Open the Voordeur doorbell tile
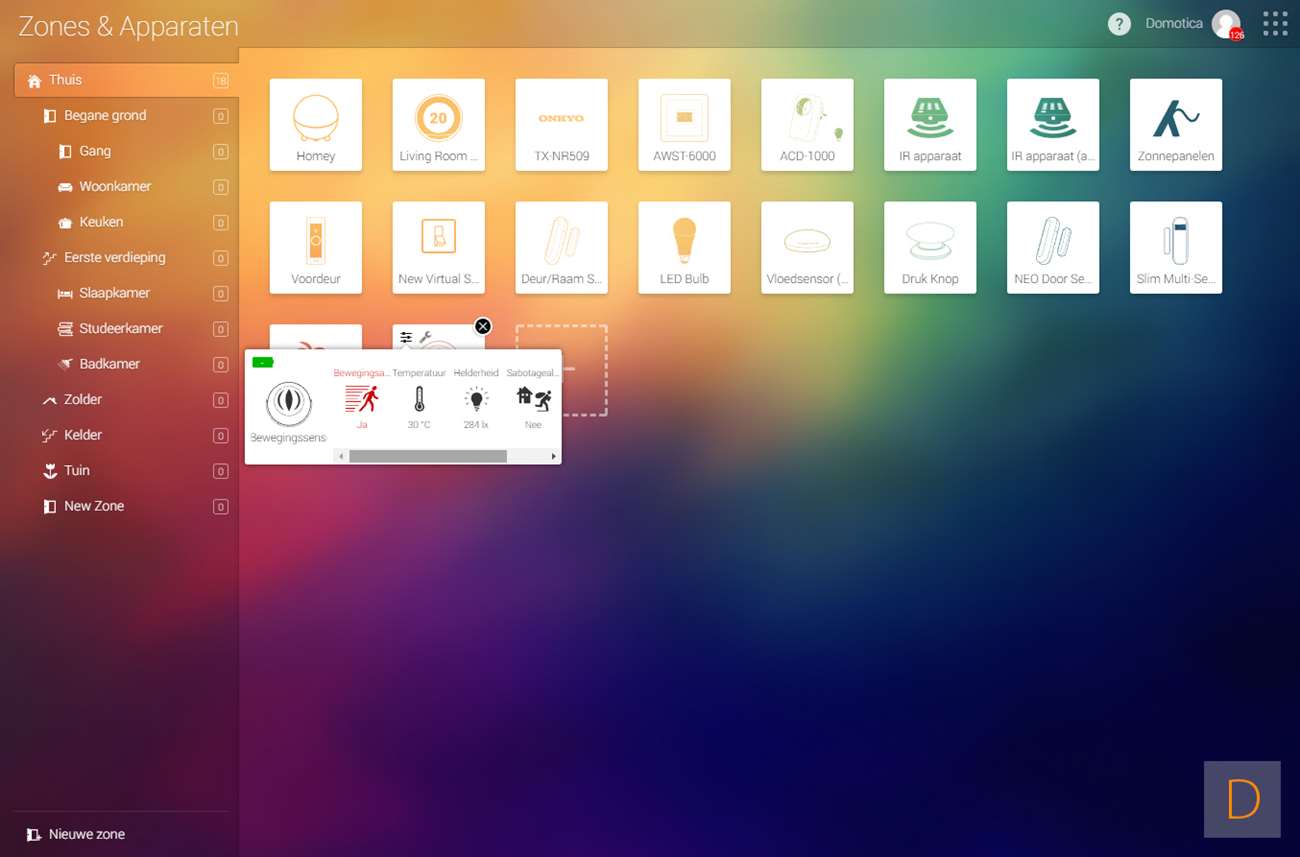 pos(315,247)
